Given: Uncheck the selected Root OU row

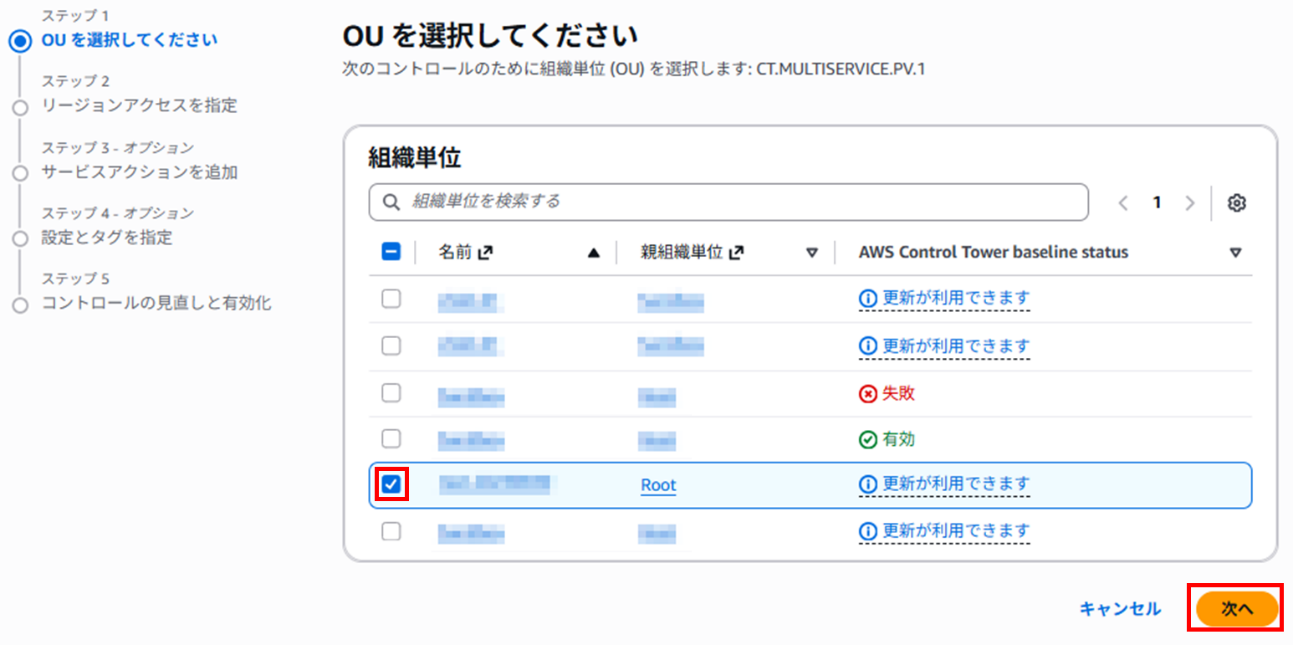Looking at the screenshot, I should [x=391, y=484].
